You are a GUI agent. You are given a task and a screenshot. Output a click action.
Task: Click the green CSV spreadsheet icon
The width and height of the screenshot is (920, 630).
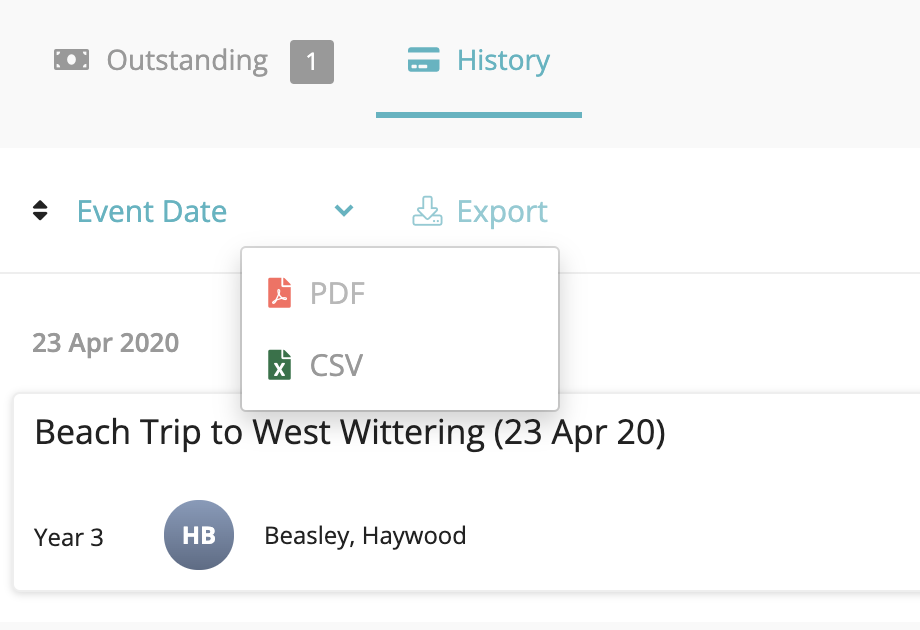click(279, 365)
